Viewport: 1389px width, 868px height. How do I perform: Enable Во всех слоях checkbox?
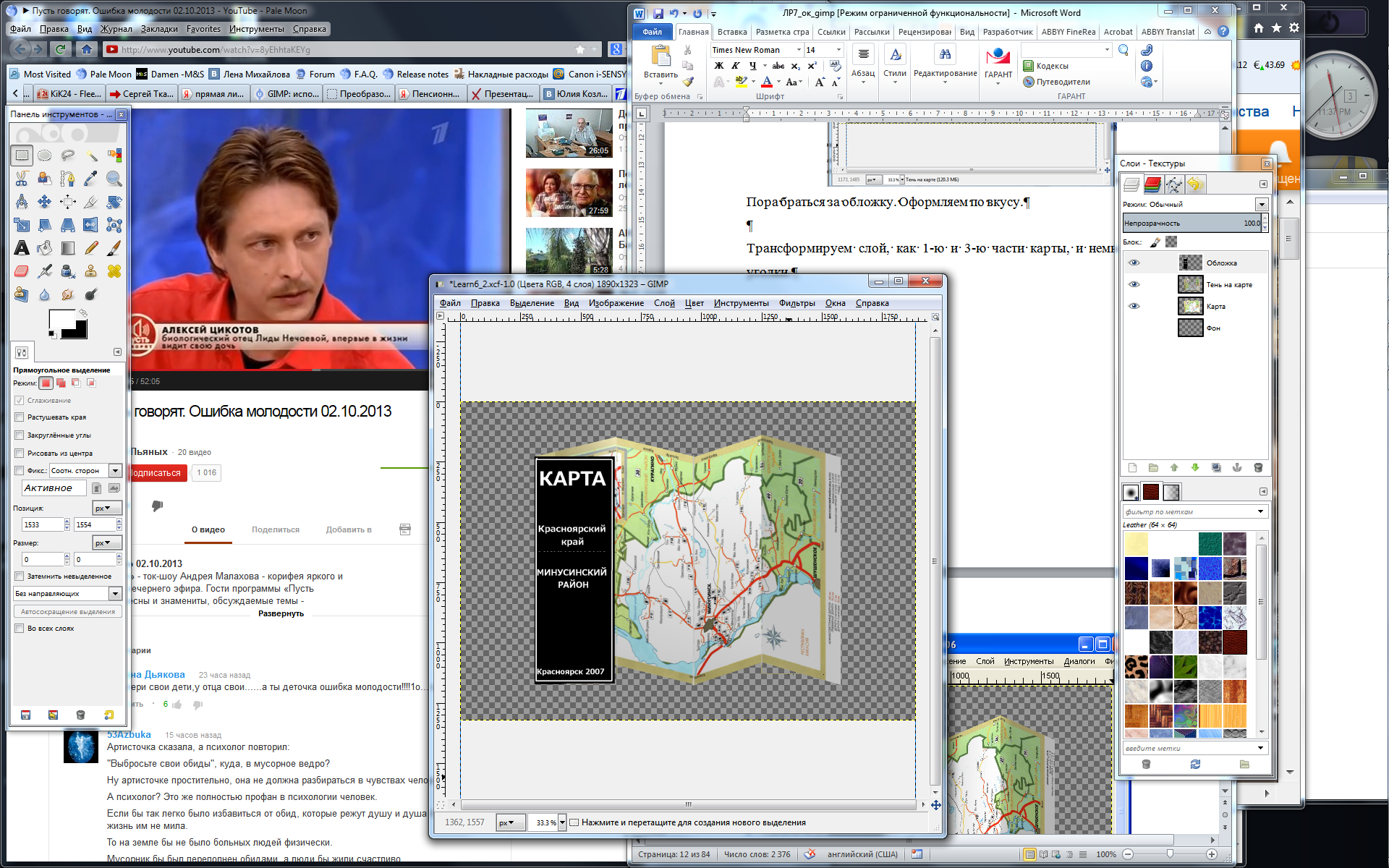pyautogui.click(x=20, y=629)
